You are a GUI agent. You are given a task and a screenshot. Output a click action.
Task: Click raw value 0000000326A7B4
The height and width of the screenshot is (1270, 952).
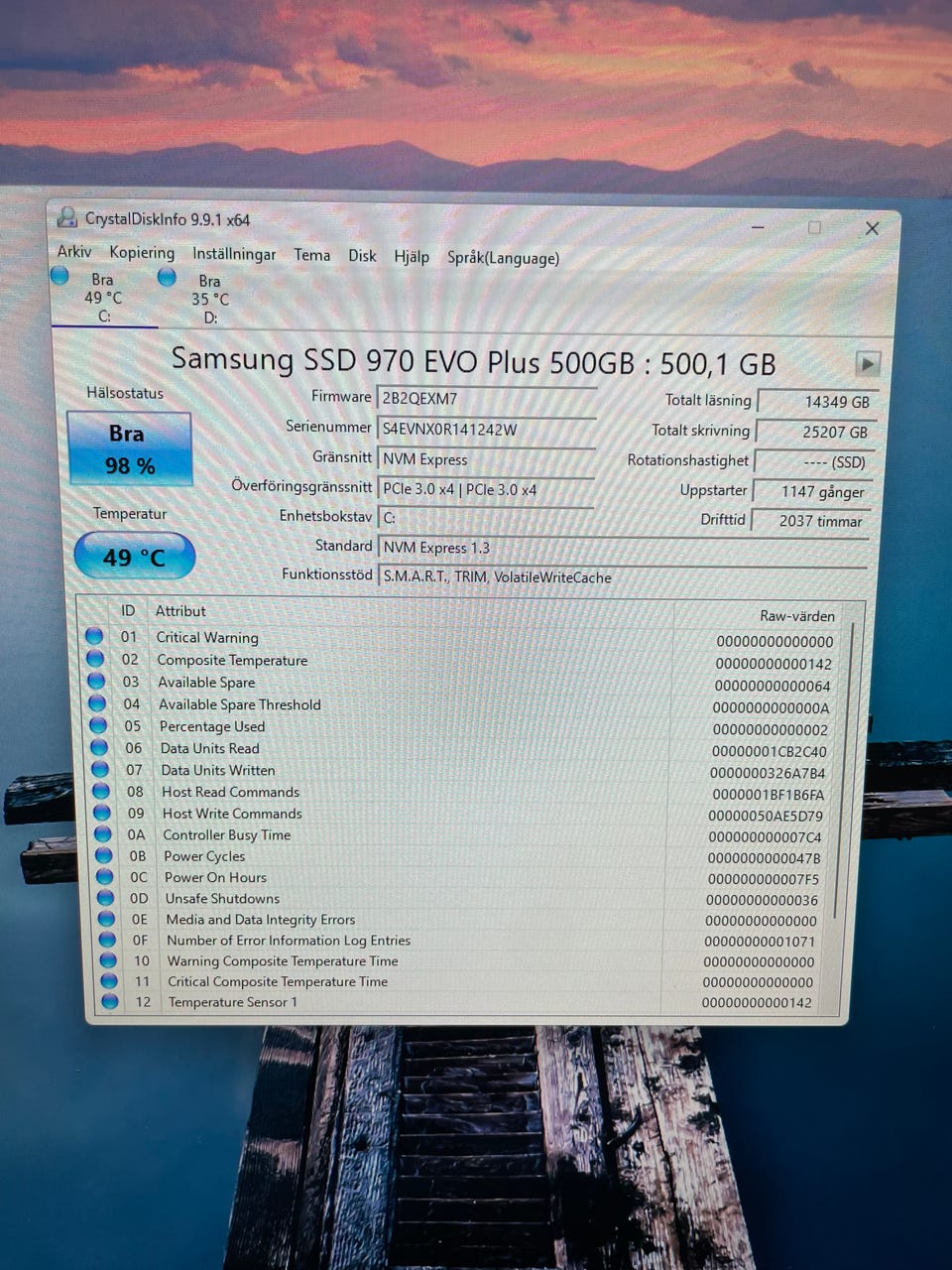(x=768, y=773)
